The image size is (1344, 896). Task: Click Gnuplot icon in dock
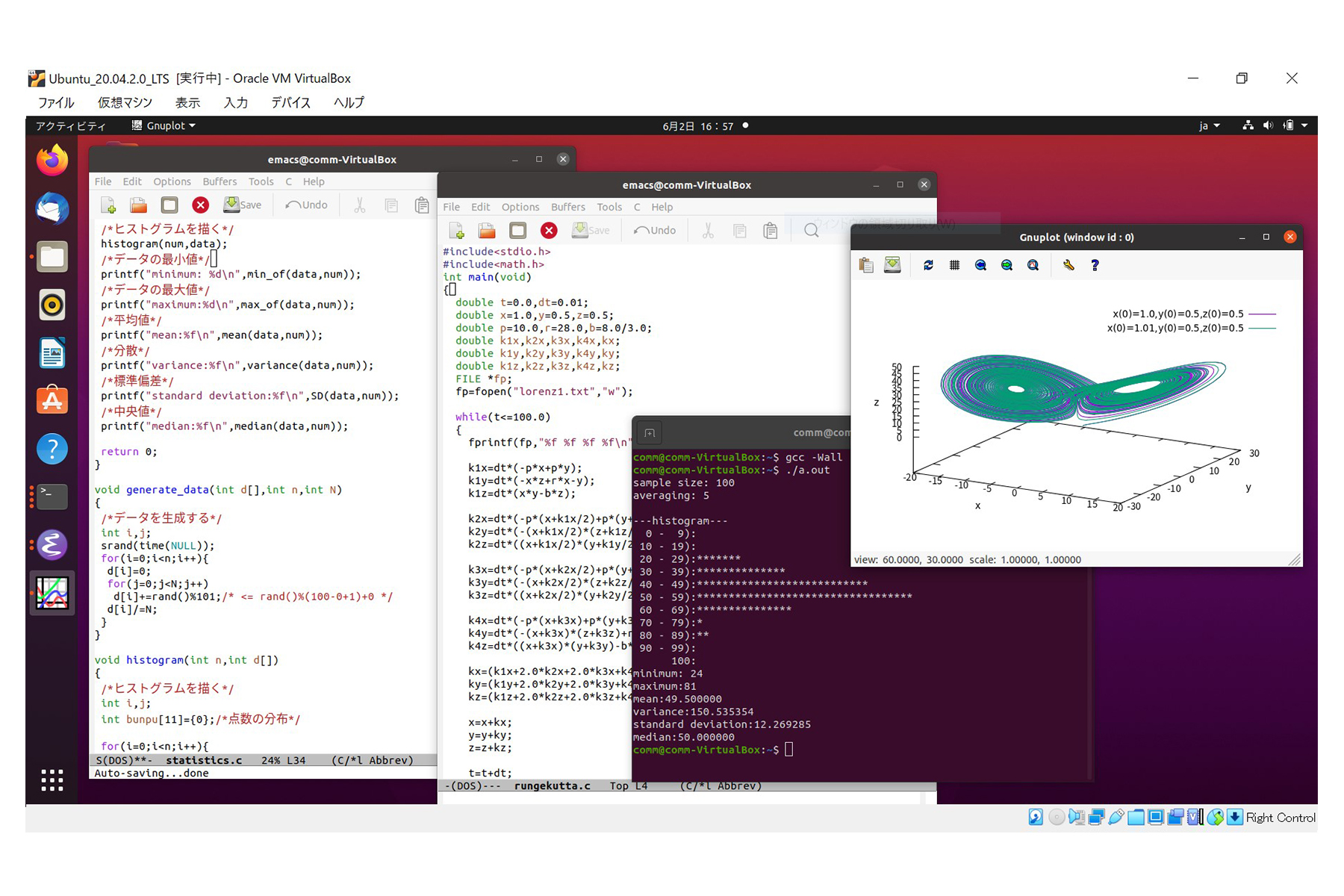(52, 593)
